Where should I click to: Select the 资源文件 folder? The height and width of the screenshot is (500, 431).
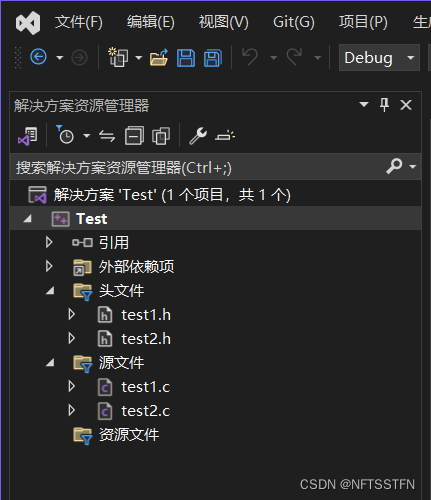(129, 434)
